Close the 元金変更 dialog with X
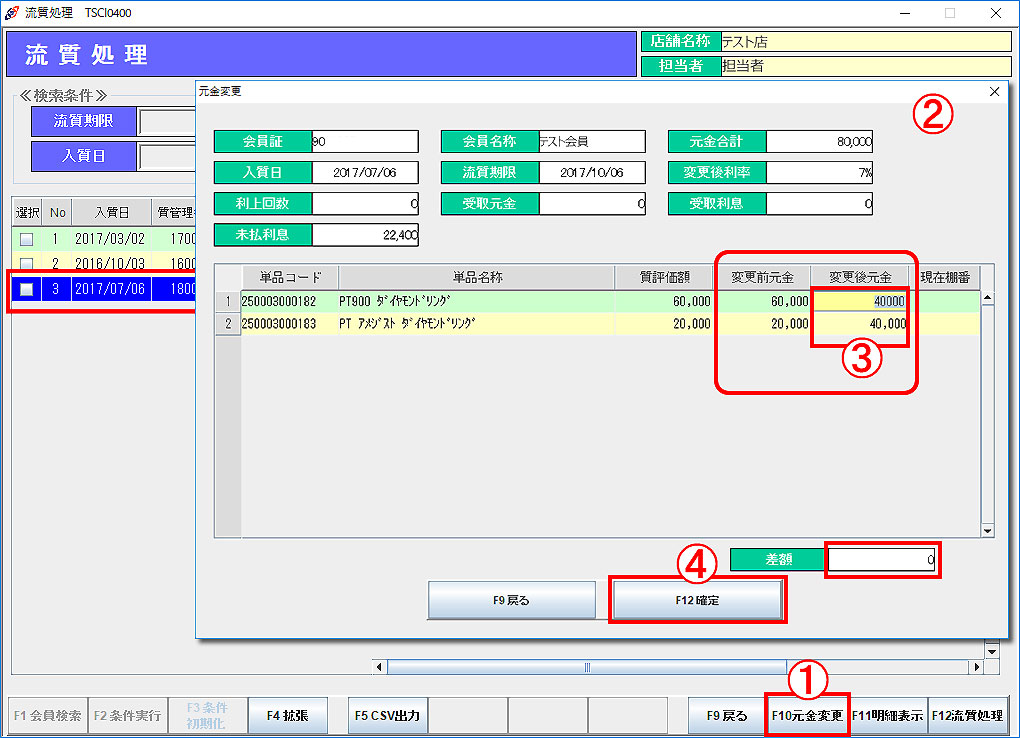The height and width of the screenshot is (738, 1020). pyautogui.click(x=994, y=91)
